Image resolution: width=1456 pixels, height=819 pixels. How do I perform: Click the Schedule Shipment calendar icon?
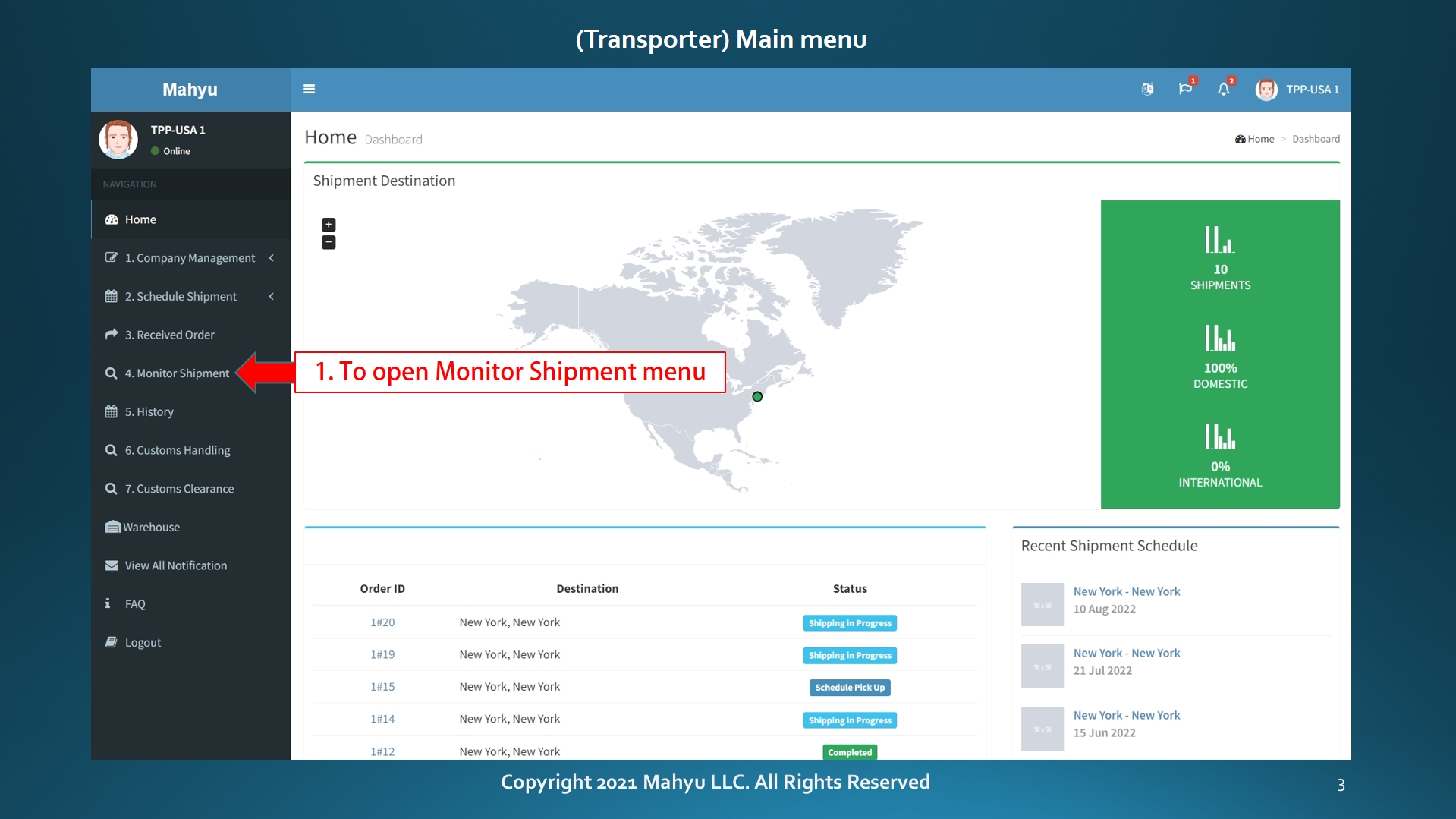[112, 296]
